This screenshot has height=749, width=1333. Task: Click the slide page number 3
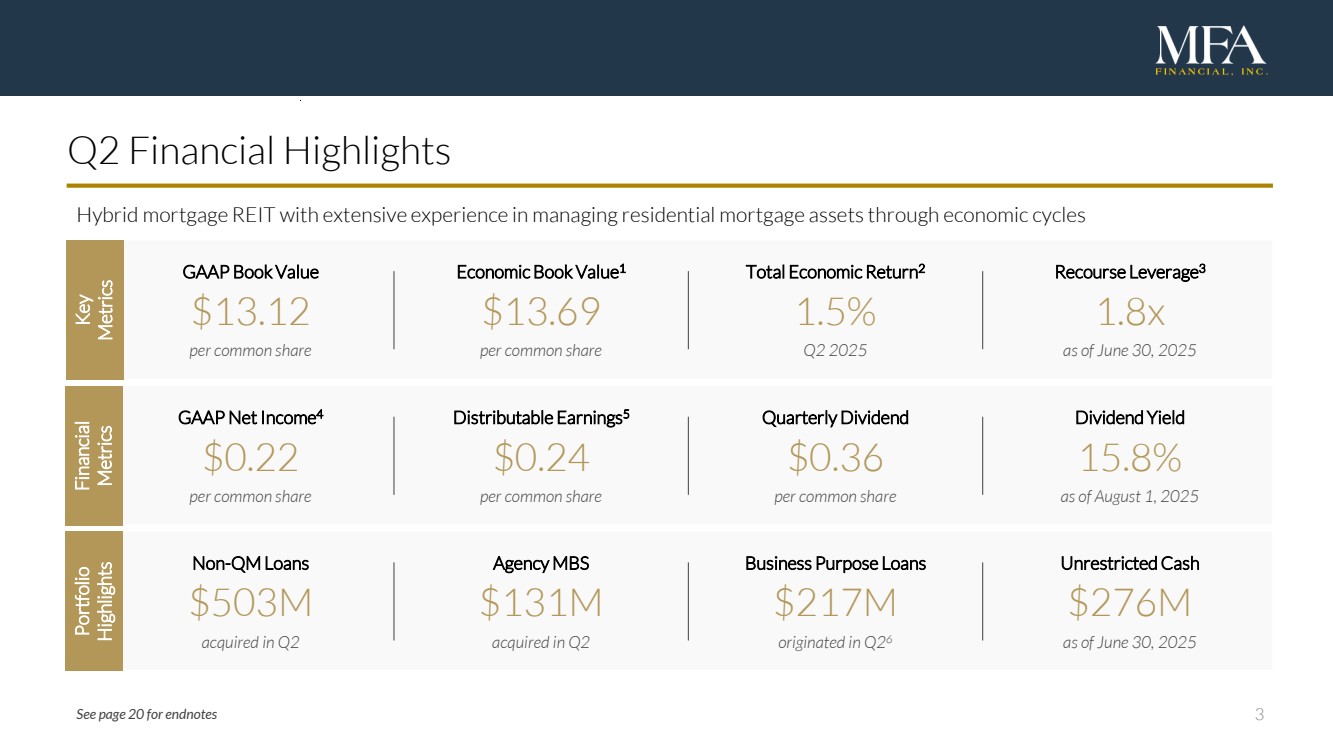click(x=1259, y=714)
